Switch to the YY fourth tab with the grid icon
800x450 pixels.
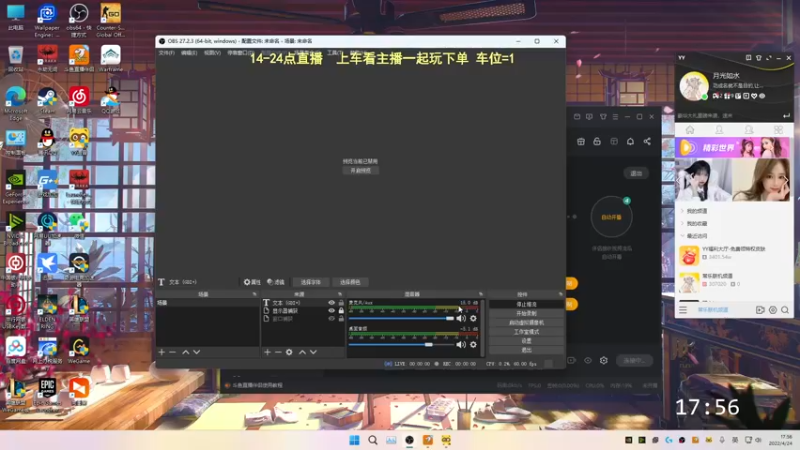coord(778,130)
